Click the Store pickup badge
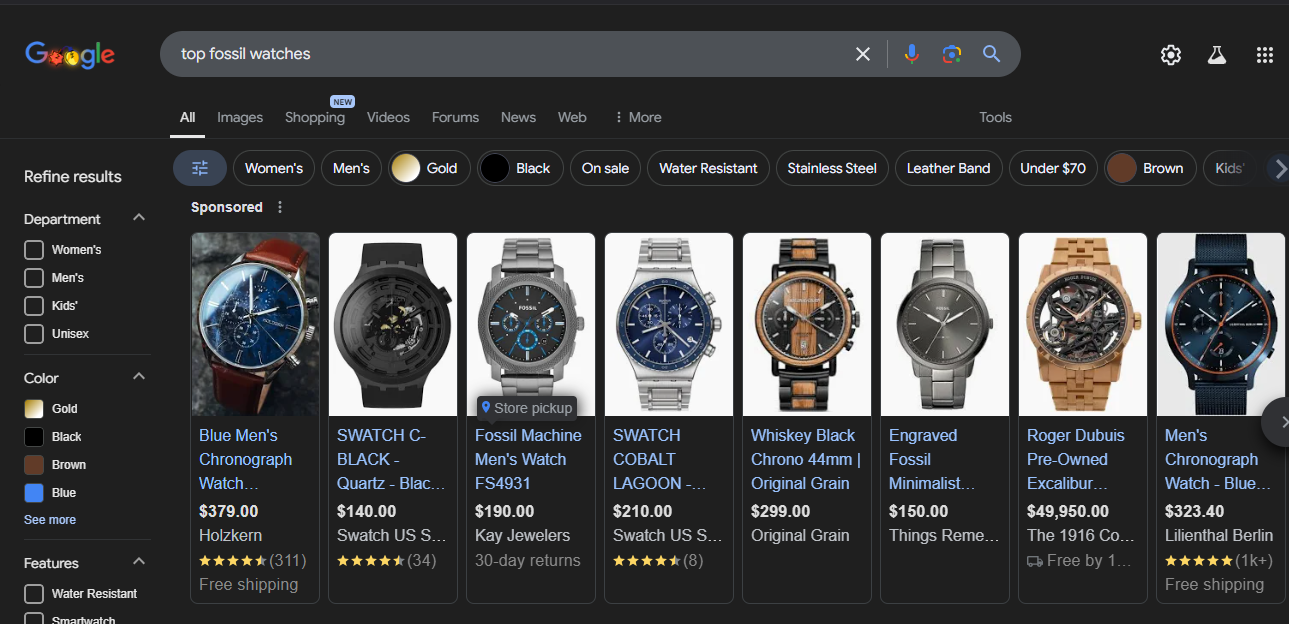This screenshot has width=1289, height=624. (526, 408)
